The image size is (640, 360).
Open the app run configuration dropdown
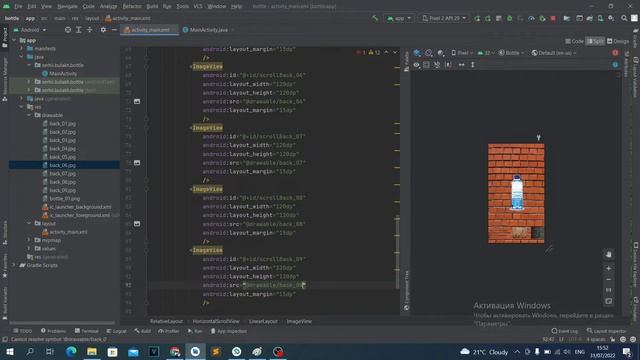point(399,18)
